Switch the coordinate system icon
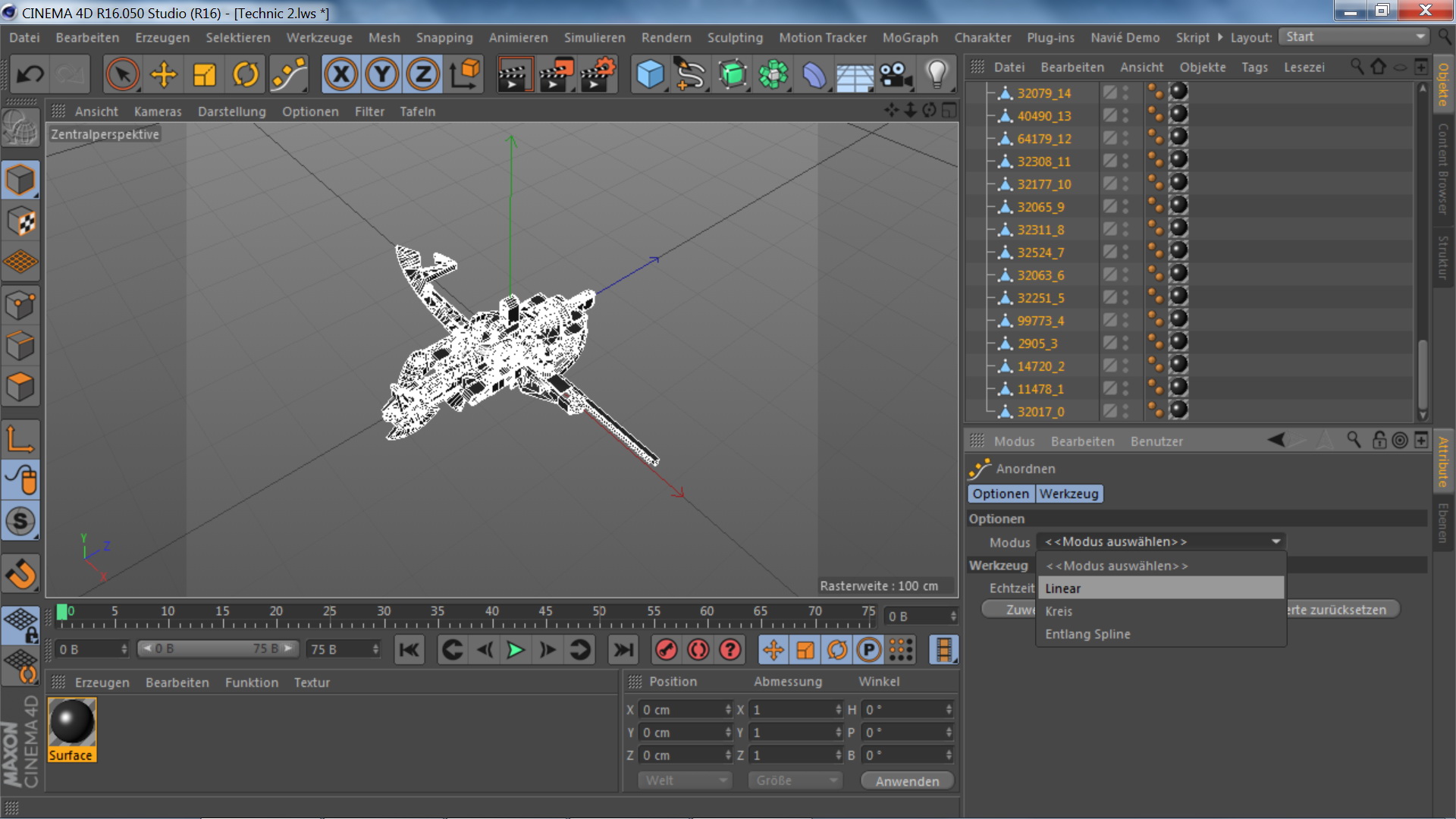 (465, 74)
